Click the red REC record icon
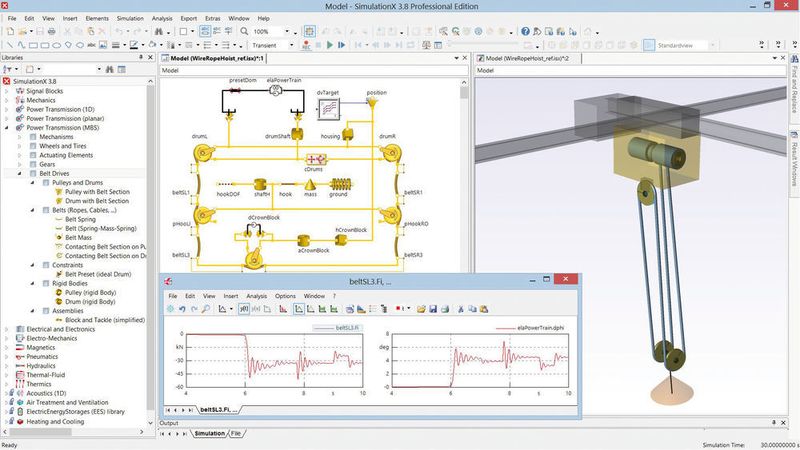Viewport: 800px width, 450px height. tap(306, 45)
